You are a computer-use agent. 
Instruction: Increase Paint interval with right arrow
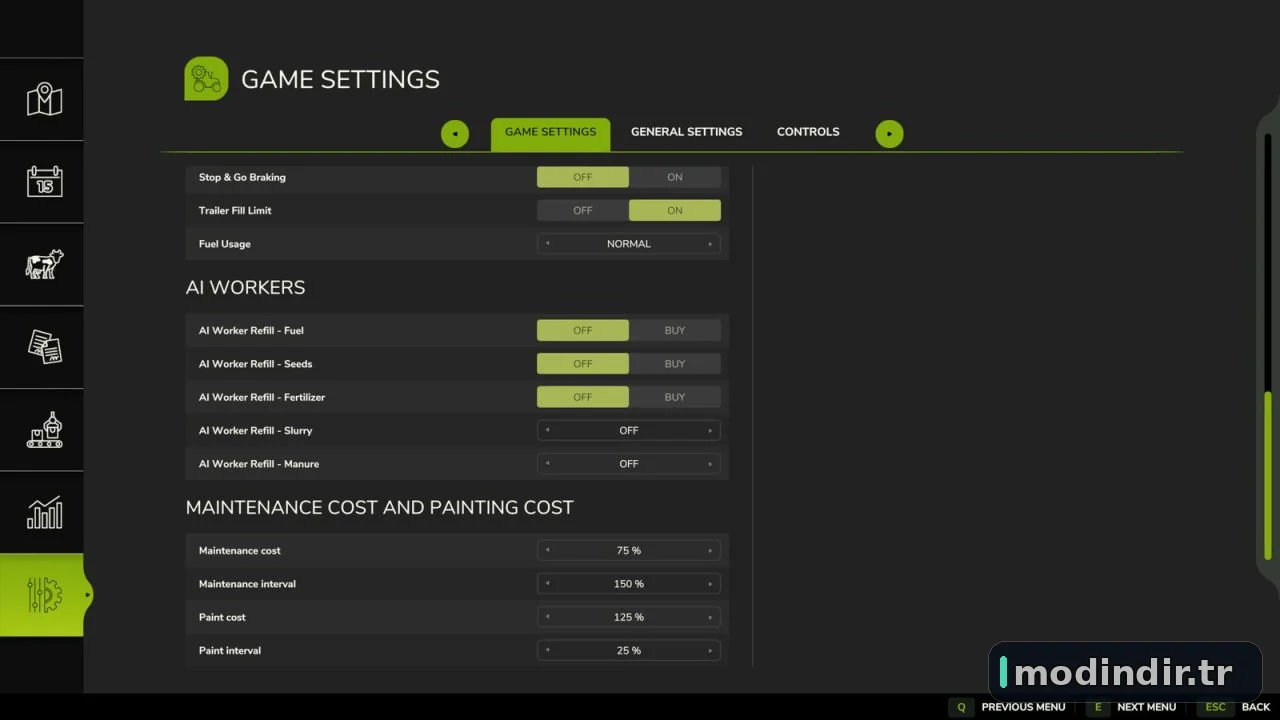[x=710, y=651]
